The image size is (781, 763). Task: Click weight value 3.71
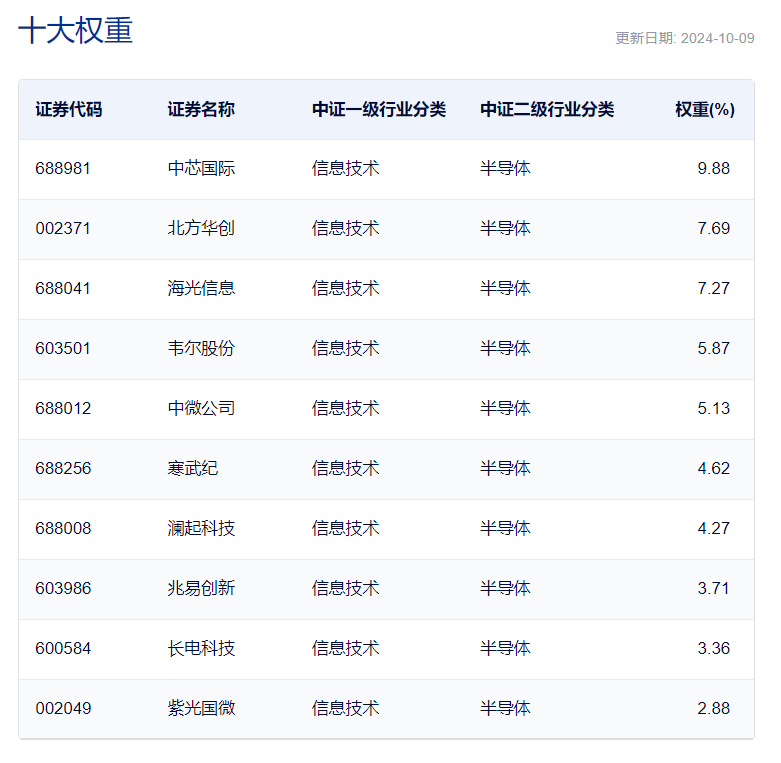[713, 588]
